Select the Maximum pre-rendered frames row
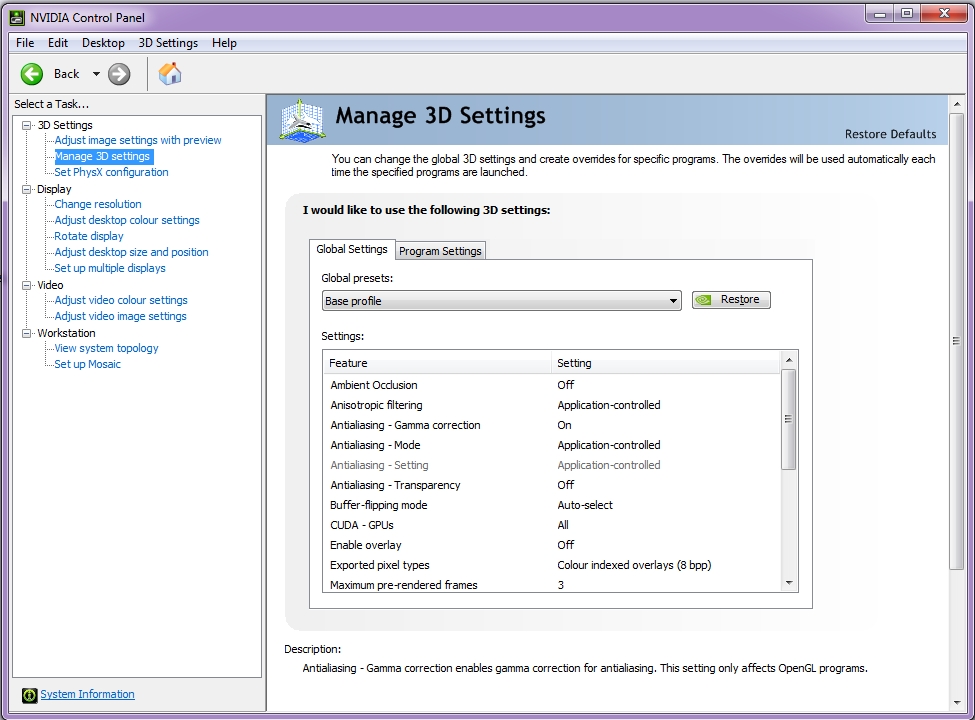The width and height of the screenshot is (975, 720). click(x=552, y=584)
